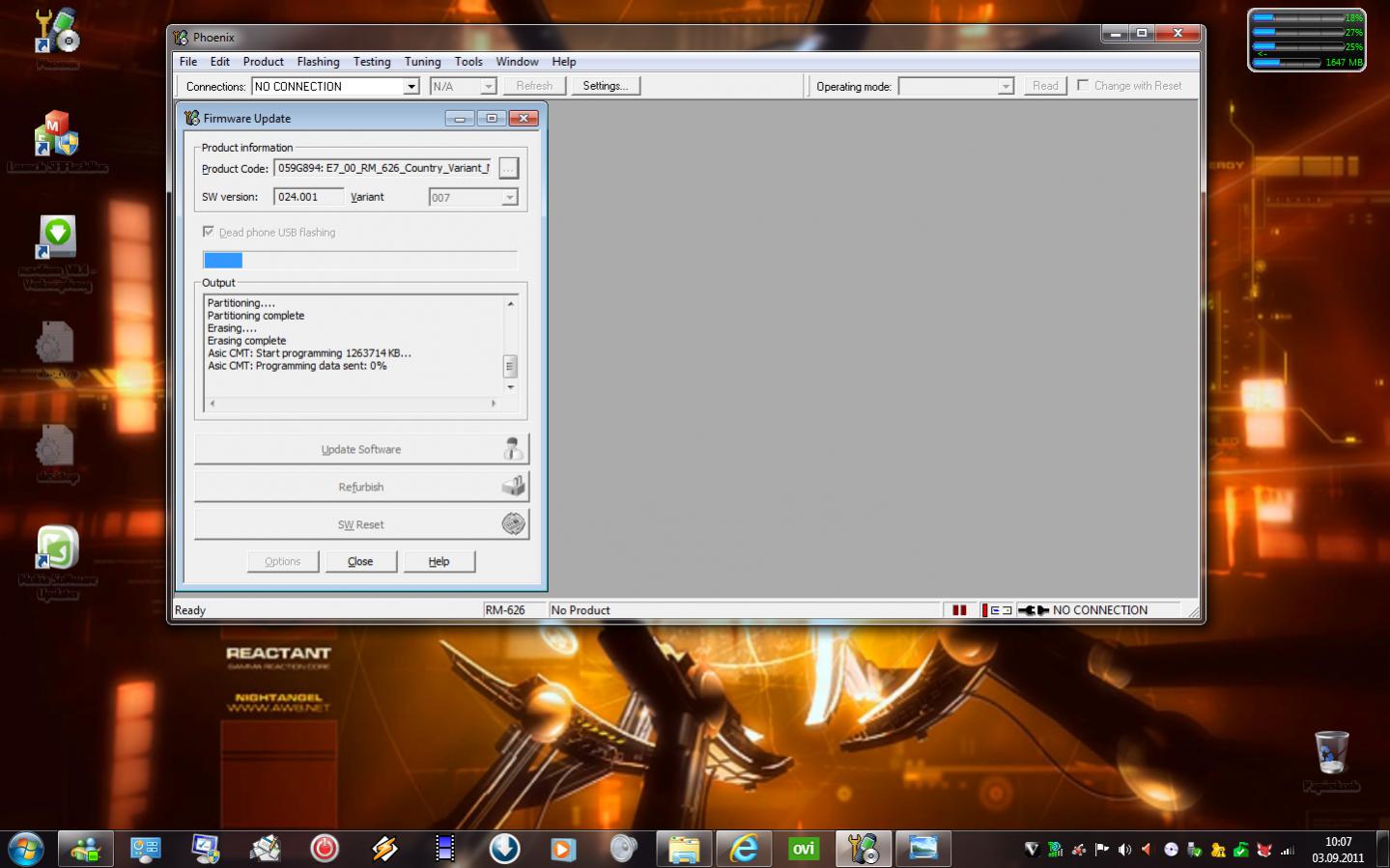Image resolution: width=1390 pixels, height=868 pixels.
Task: Click the Product Code input field
Action: (x=383, y=168)
